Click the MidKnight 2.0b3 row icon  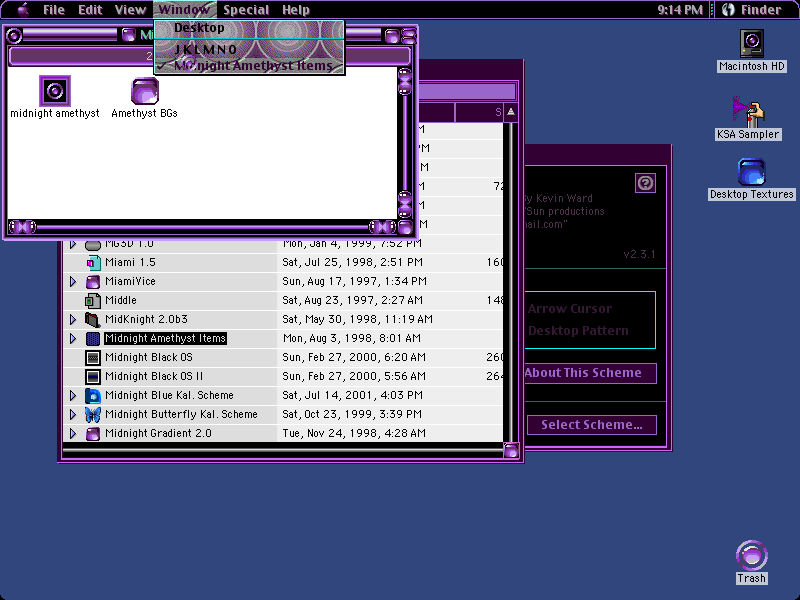pyautogui.click(x=93, y=319)
